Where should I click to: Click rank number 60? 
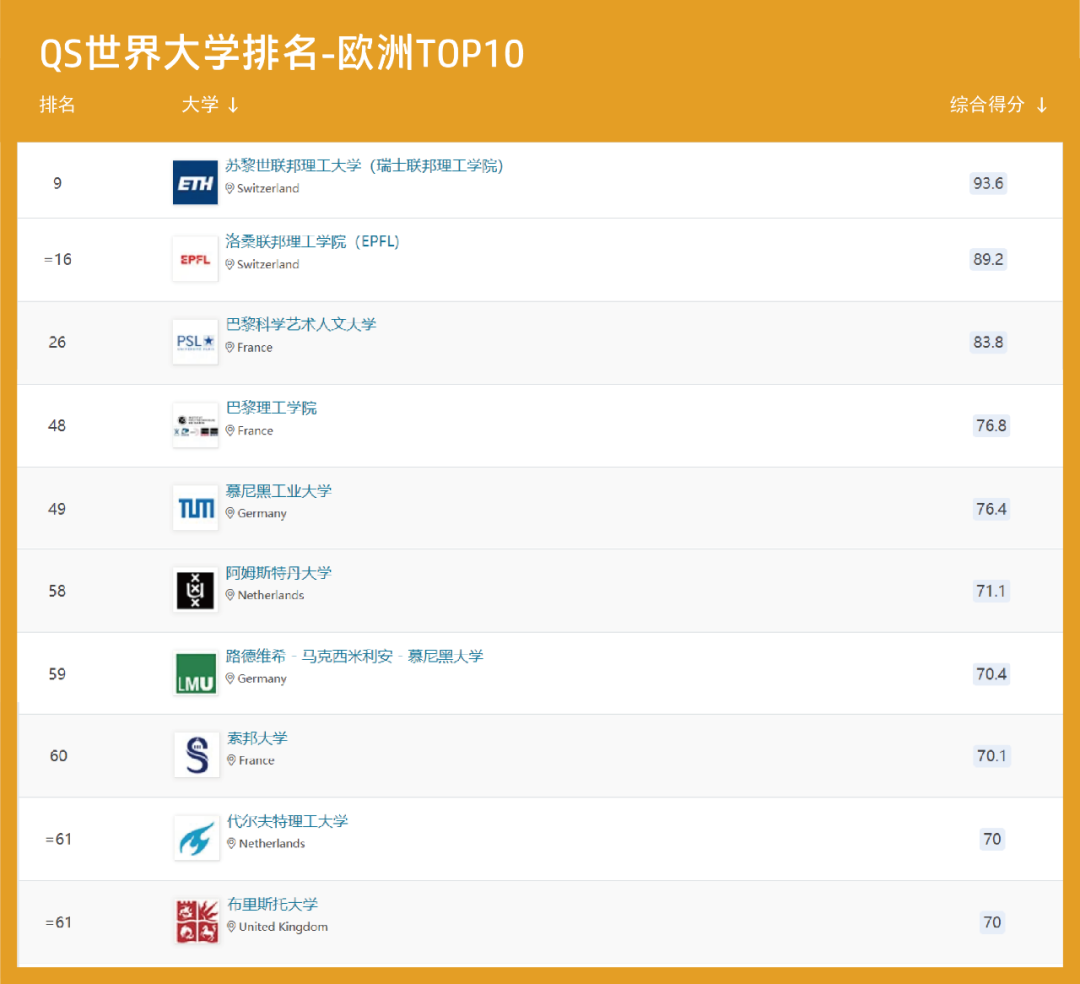[x=59, y=756]
